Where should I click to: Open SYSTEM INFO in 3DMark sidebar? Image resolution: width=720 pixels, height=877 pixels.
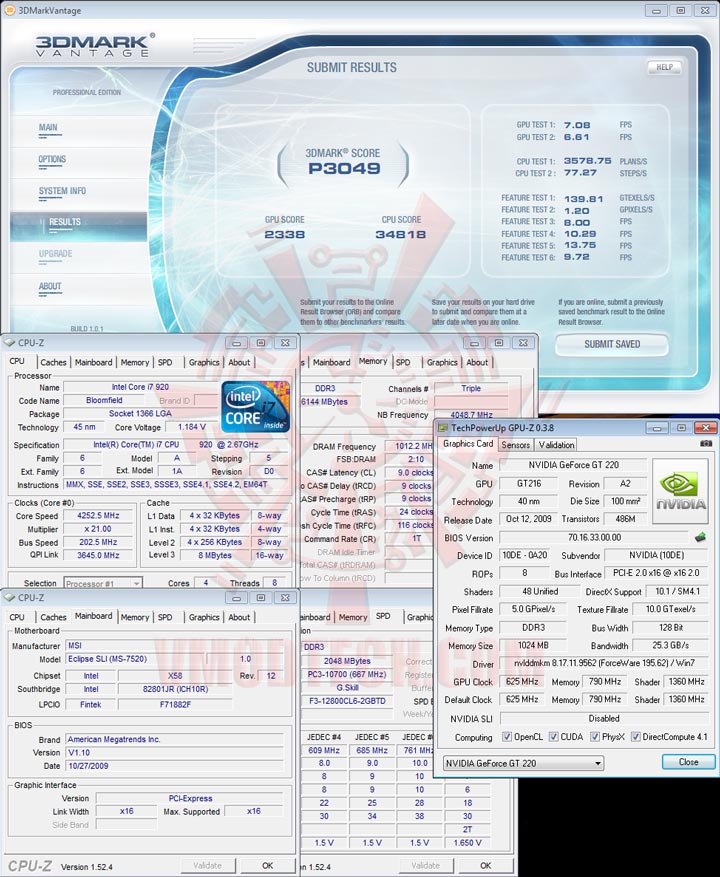click(62, 191)
